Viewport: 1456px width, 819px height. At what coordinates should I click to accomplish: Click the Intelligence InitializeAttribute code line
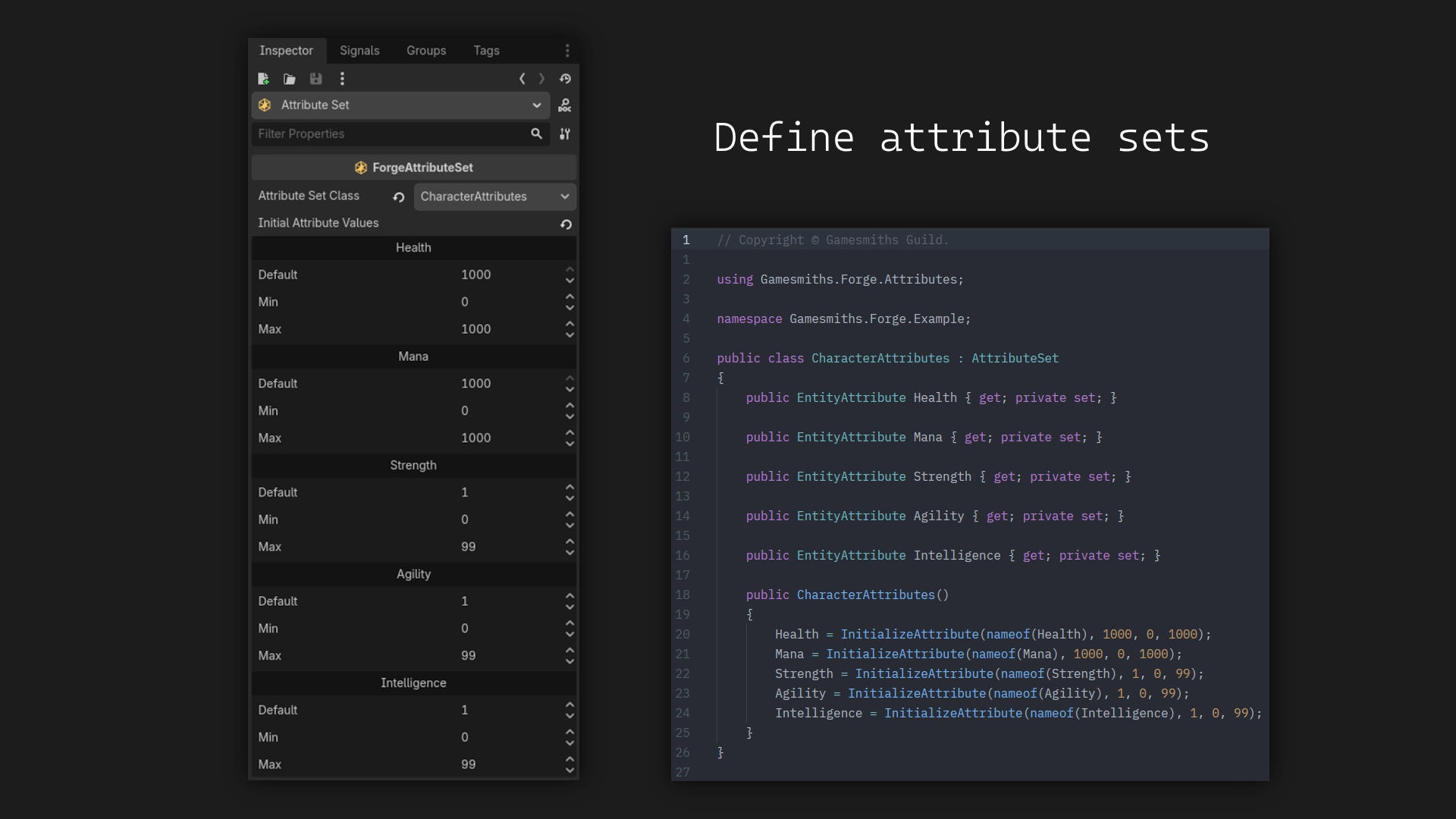[1018, 713]
